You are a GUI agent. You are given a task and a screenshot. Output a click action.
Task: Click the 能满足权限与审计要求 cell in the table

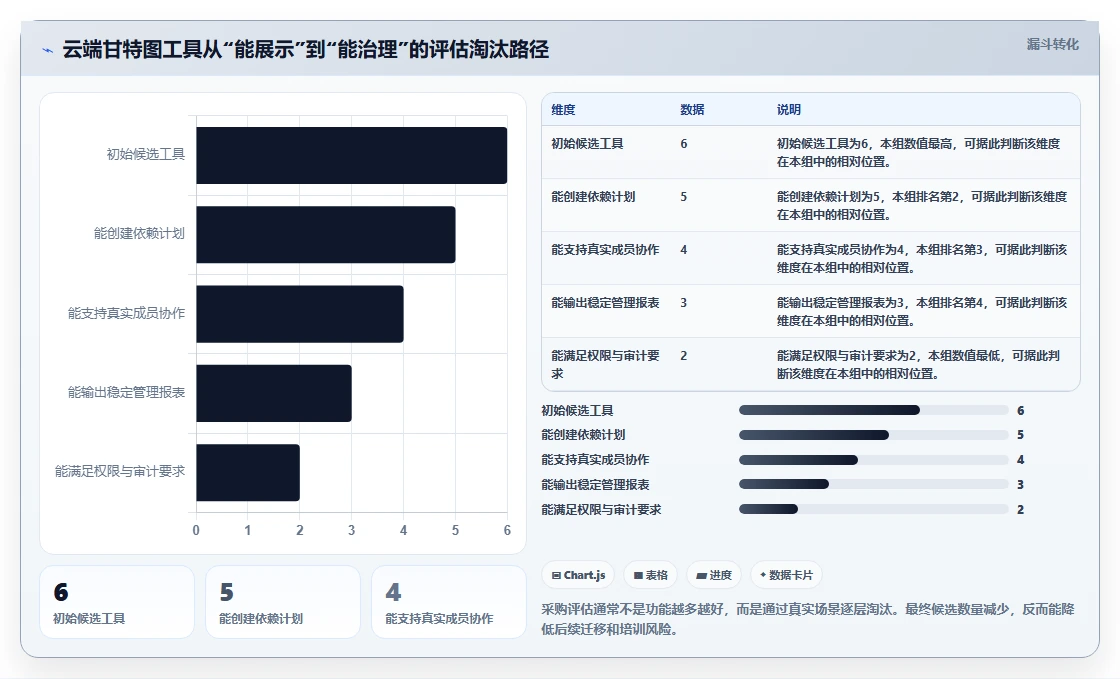[x=605, y=364]
